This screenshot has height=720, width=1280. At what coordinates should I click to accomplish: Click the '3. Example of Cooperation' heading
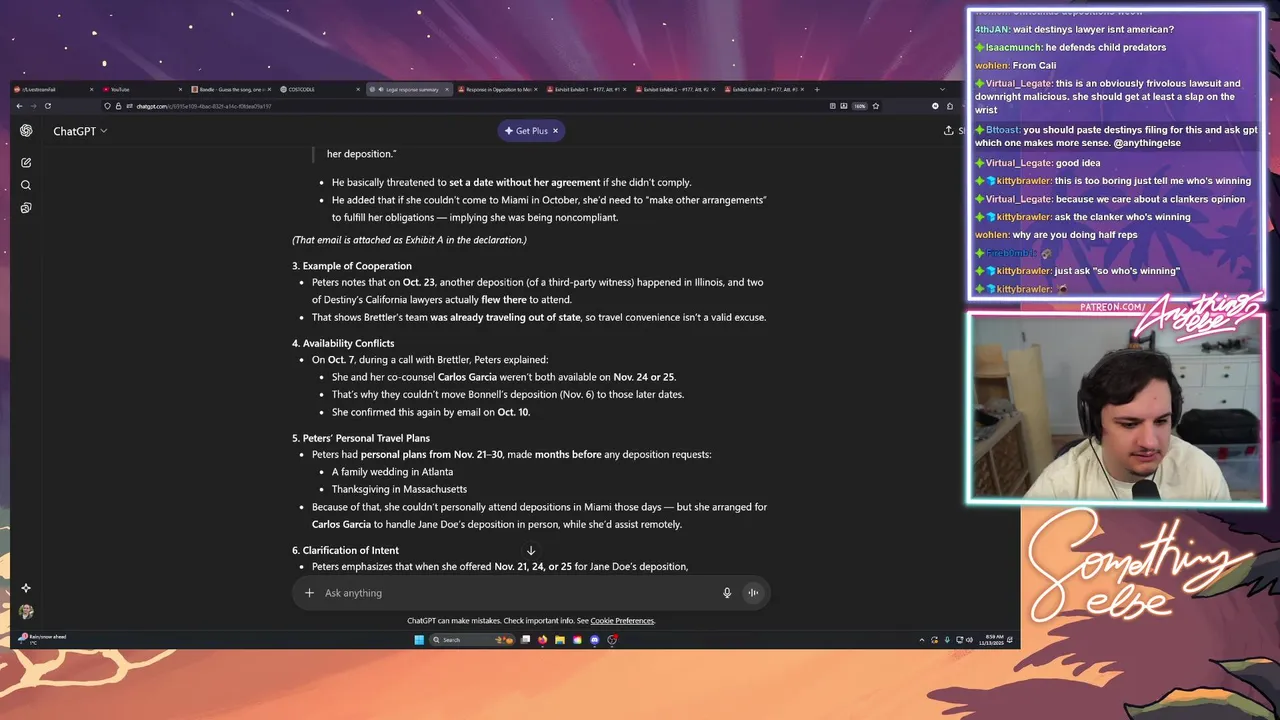pyautogui.click(x=352, y=266)
